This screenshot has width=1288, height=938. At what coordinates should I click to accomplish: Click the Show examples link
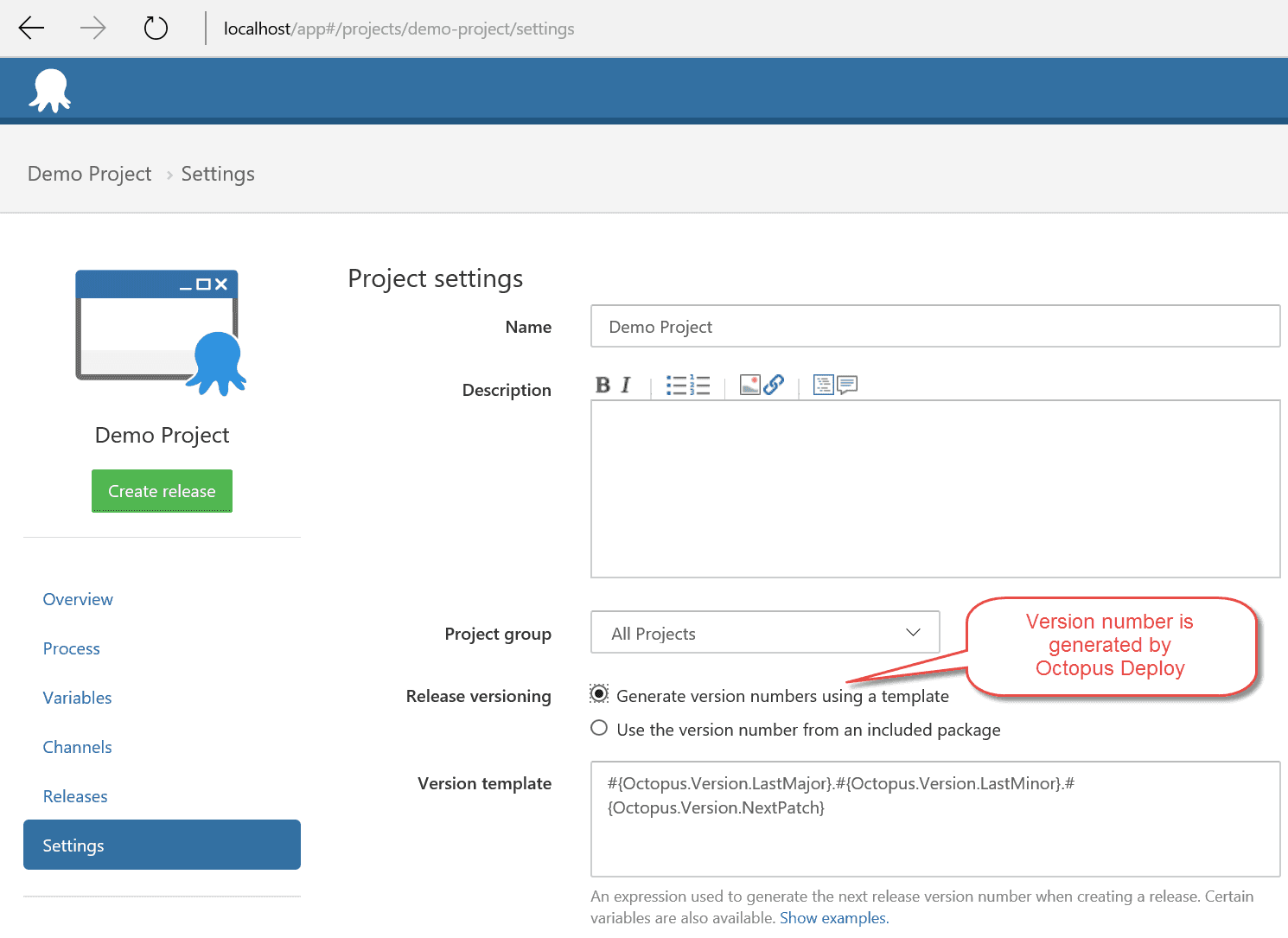tap(833, 918)
